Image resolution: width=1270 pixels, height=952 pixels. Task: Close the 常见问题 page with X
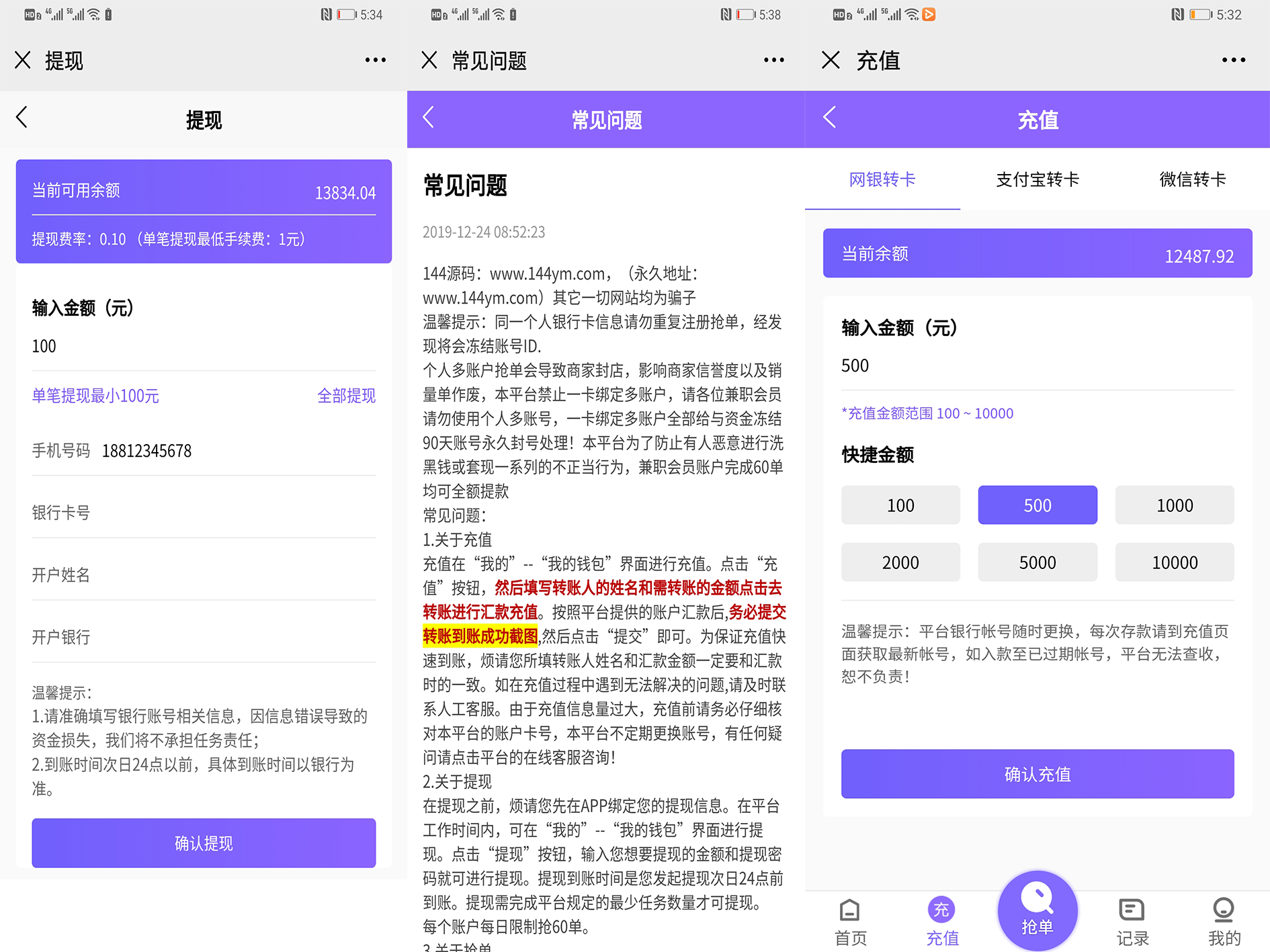(x=429, y=60)
